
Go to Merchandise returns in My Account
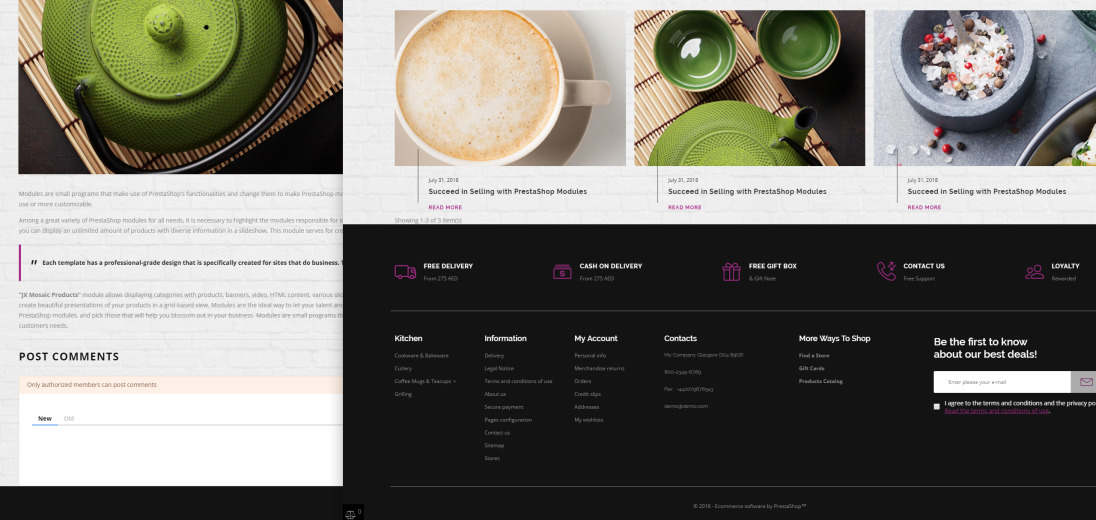click(x=598, y=368)
